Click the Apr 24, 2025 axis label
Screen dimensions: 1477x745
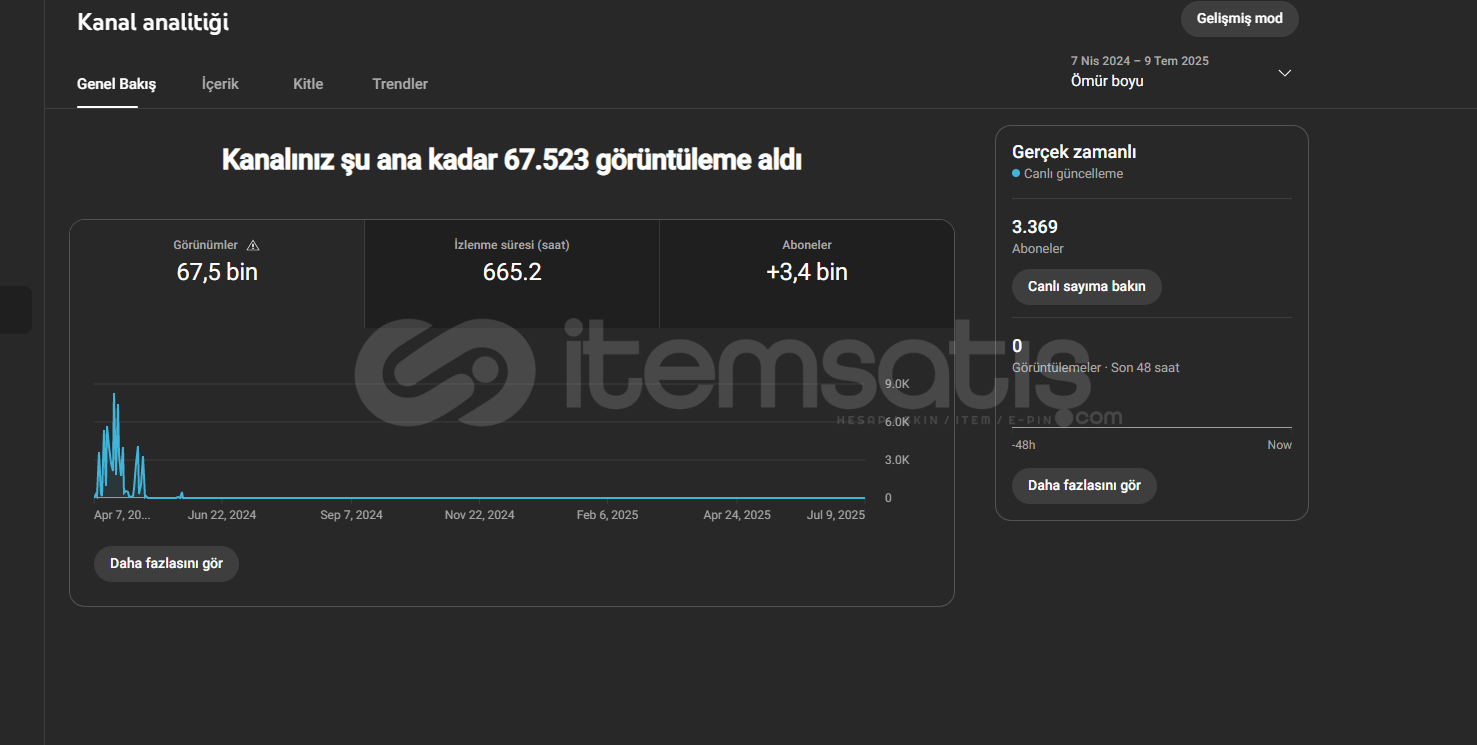[737, 515]
